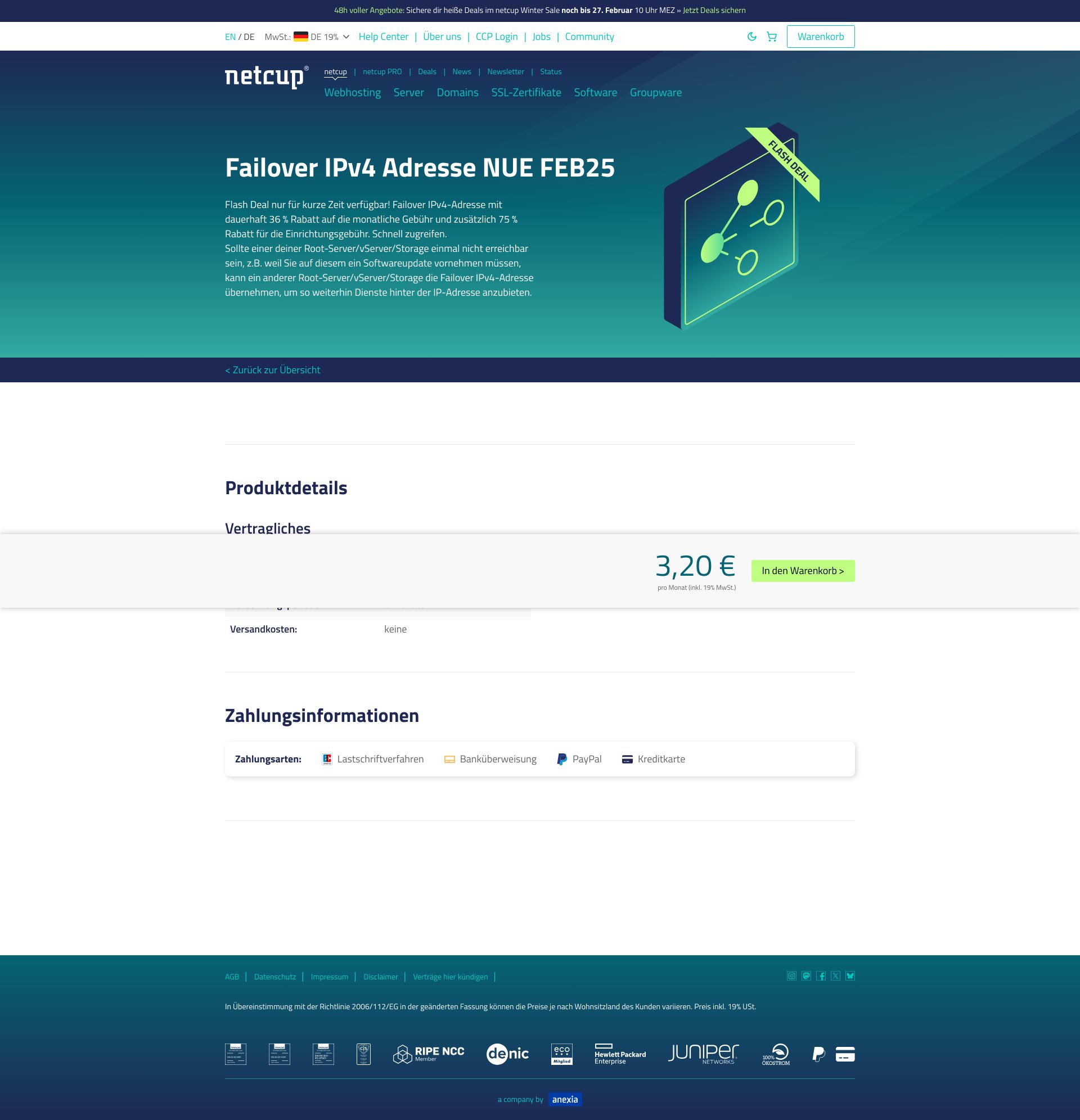Open the Newsletter navigation item
The image size is (1080, 1120).
click(506, 71)
